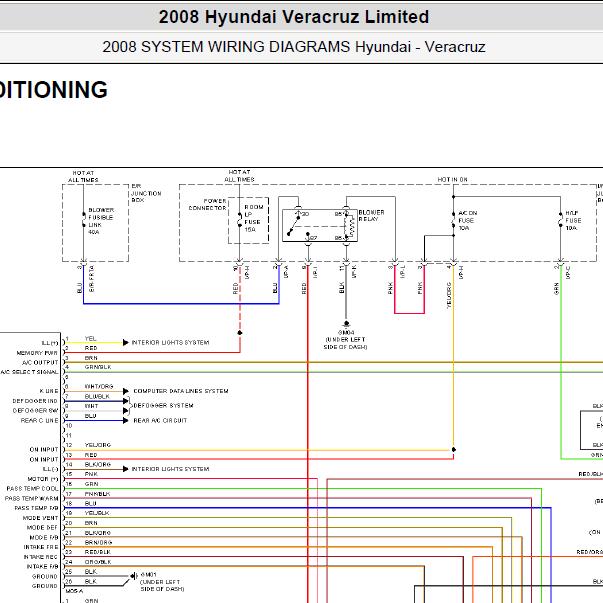603x603 pixels.
Task: Select the 'K LINE' pin label
Action: coord(49,391)
